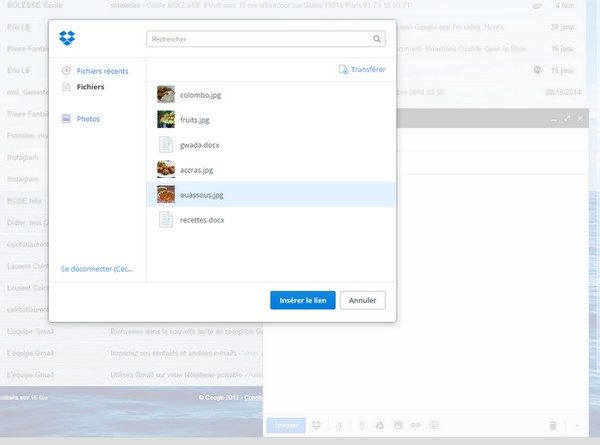This screenshot has width=600, height=445.
Task: Click the search magnifier icon in Rechercher field
Action: coord(377,39)
